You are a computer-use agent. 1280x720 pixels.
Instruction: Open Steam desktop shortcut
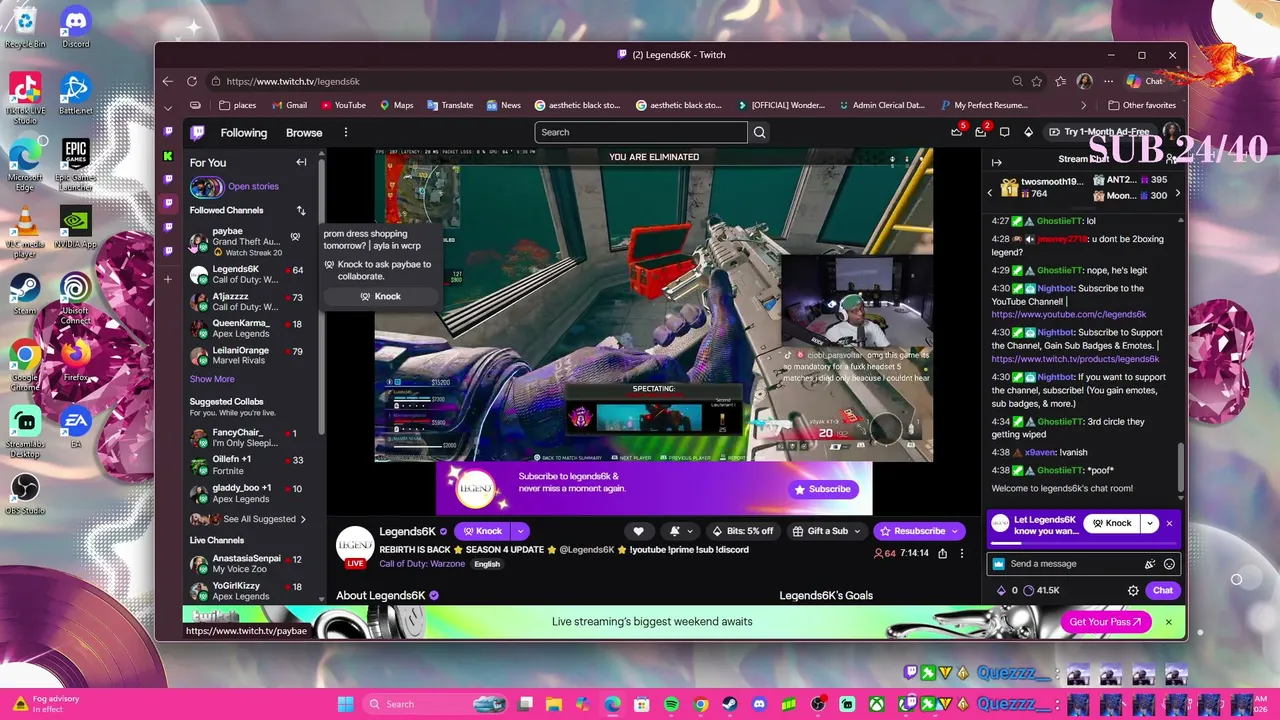coord(25,294)
